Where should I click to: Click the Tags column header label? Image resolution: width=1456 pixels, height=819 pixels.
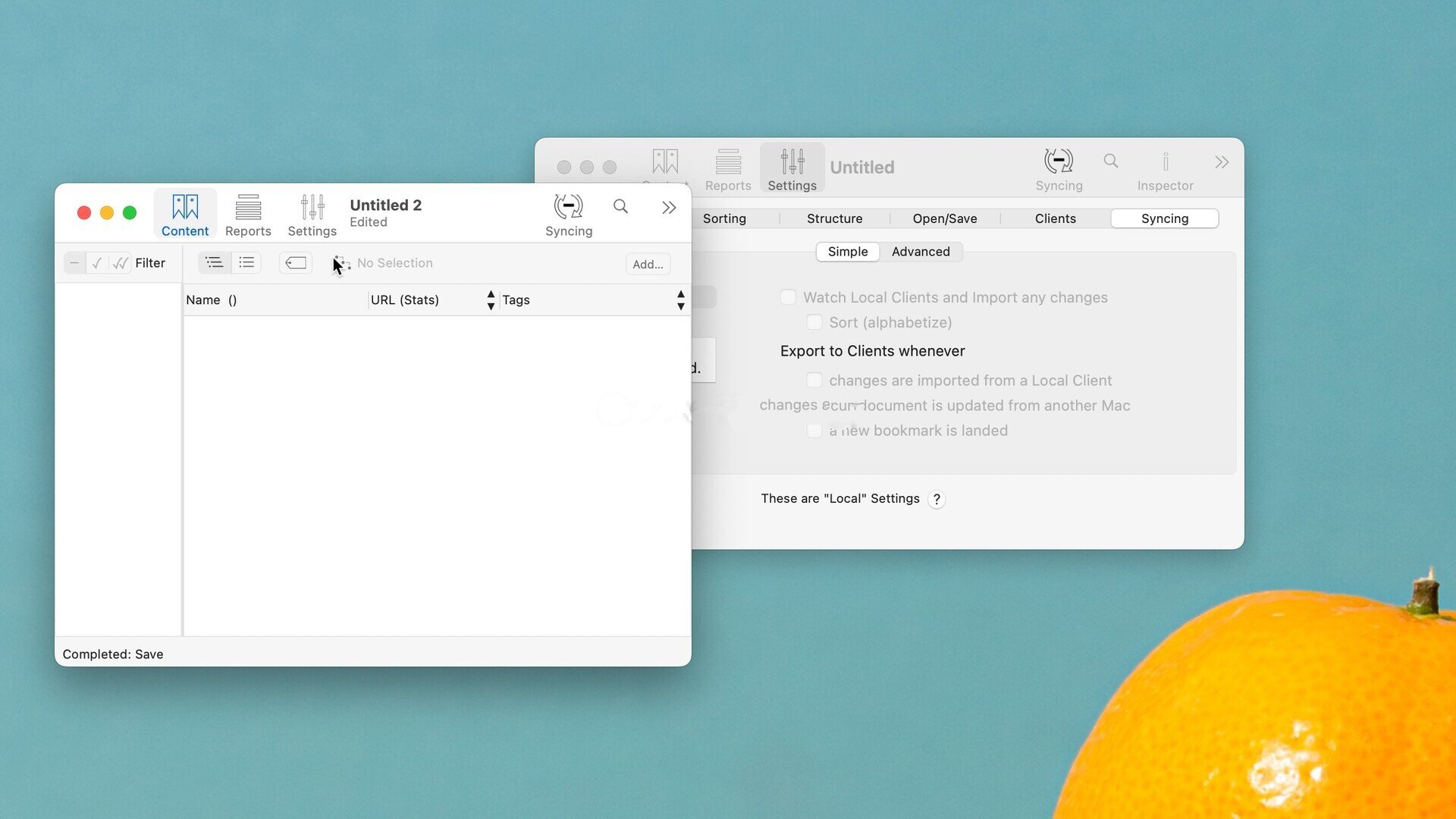click(x=516, y=300)
